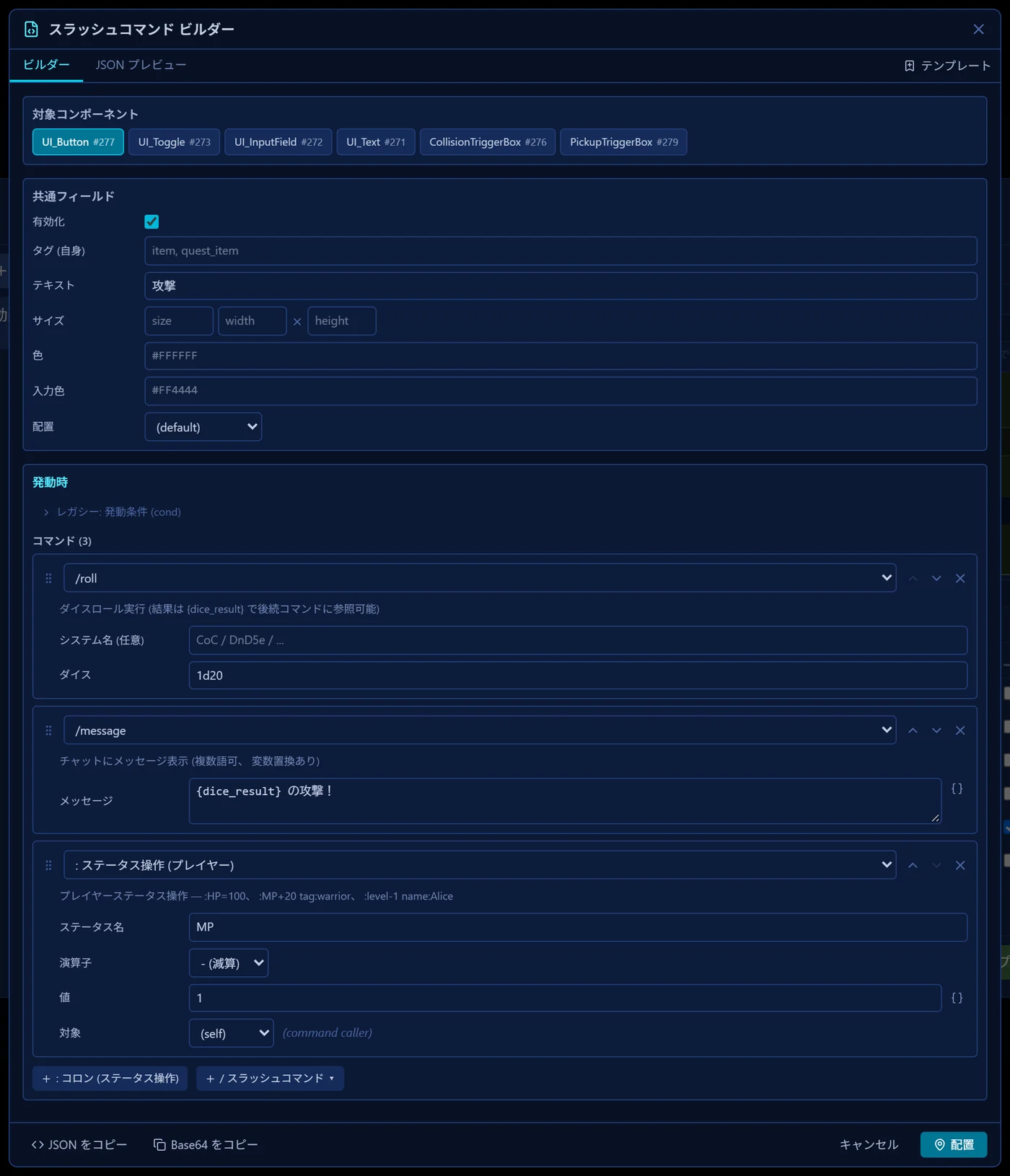Select the UI_Button #277 component

tap(78, 142)
